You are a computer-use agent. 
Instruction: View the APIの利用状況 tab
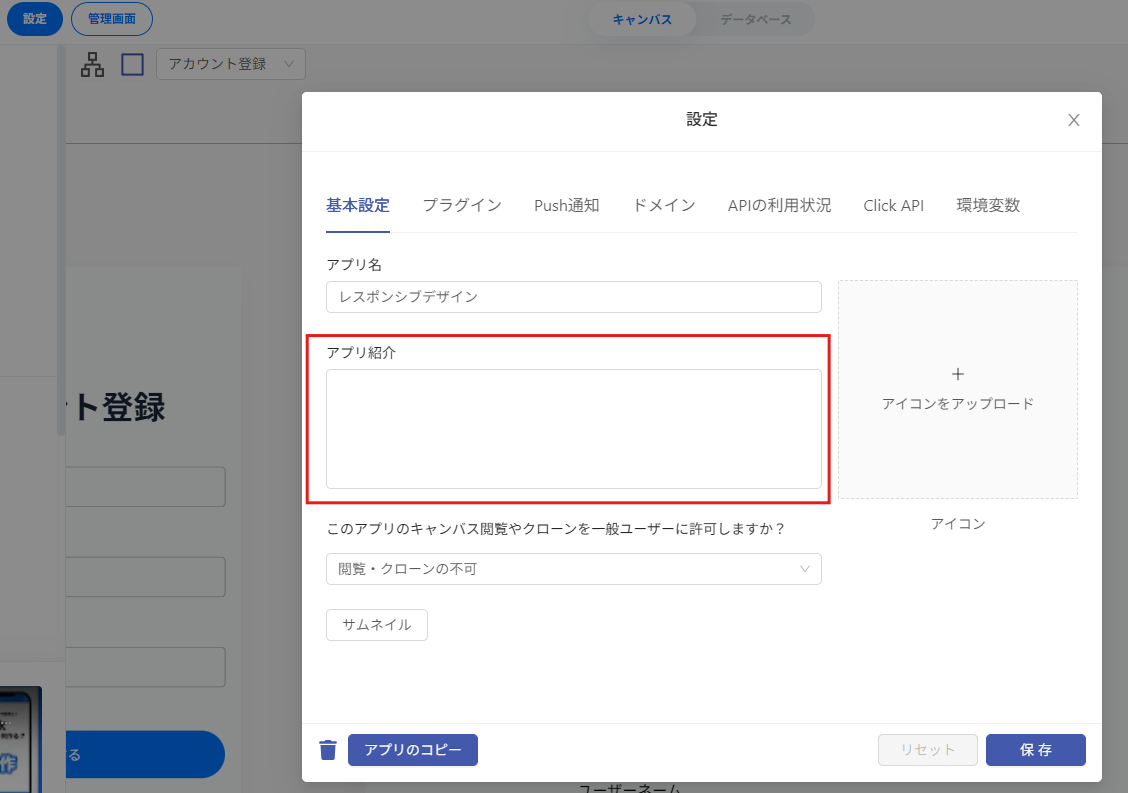(779, 206)
